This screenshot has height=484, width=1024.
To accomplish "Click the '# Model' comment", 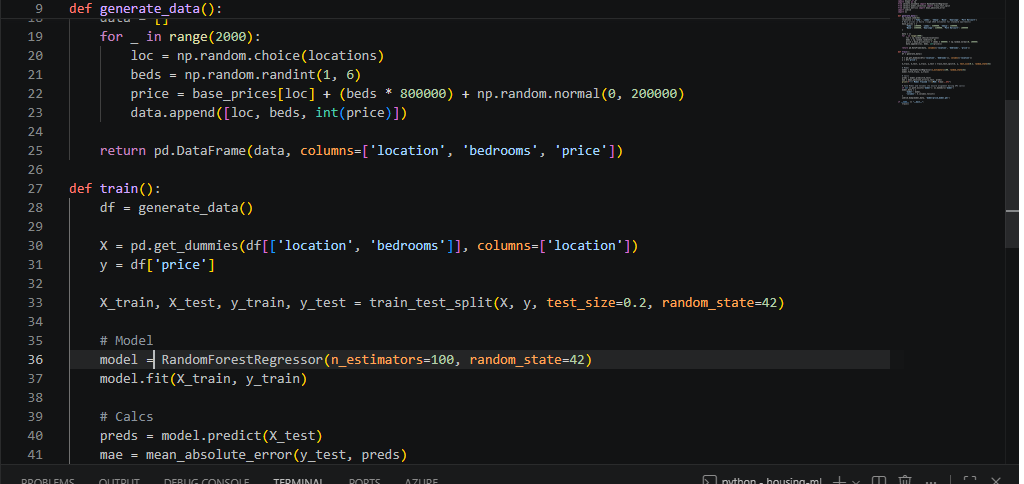I will [127, 340].
